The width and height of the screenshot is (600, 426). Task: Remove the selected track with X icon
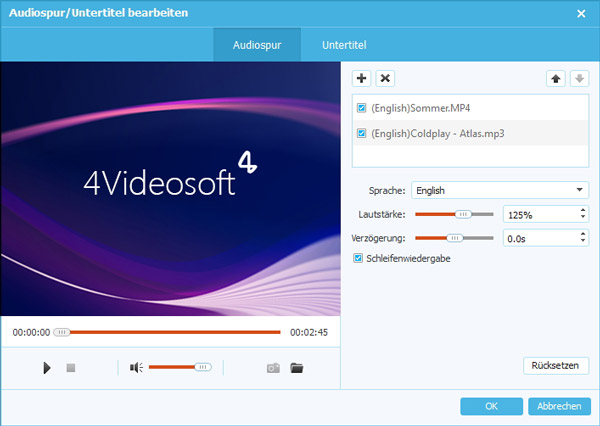point(385,78)
